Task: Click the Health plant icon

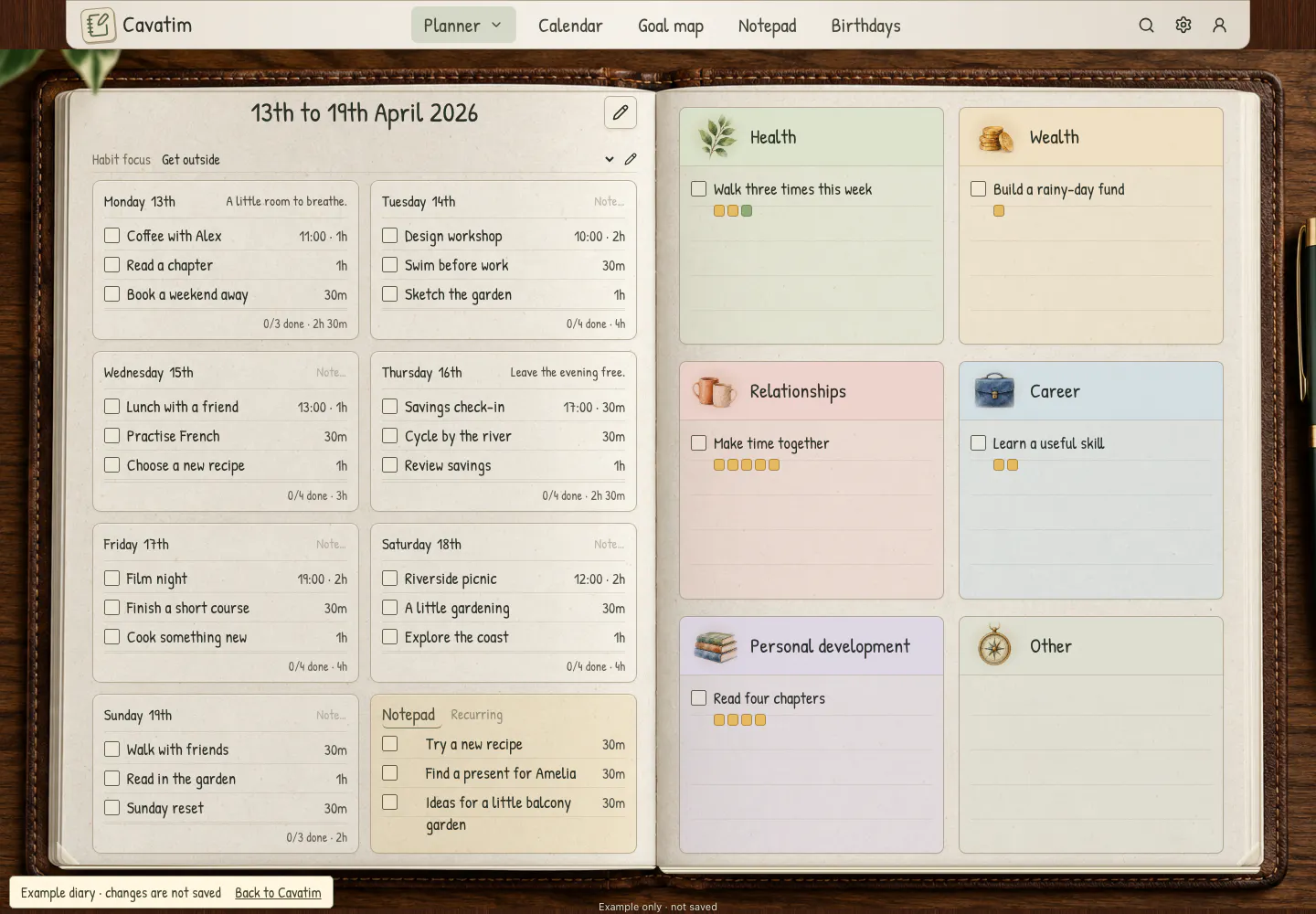Action: 717,137
